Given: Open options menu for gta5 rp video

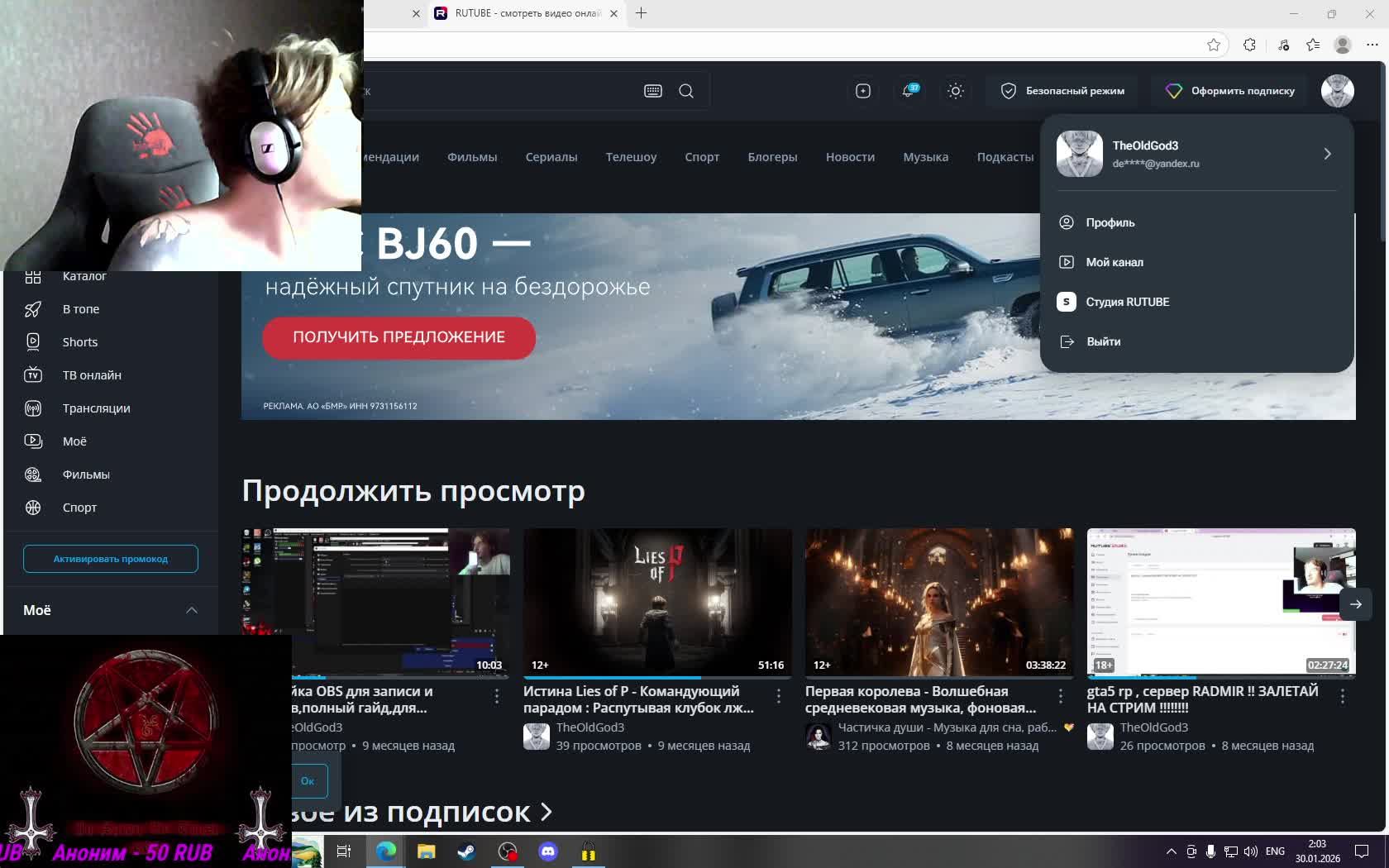Looking at the screenshot, I should (1343, 697).
